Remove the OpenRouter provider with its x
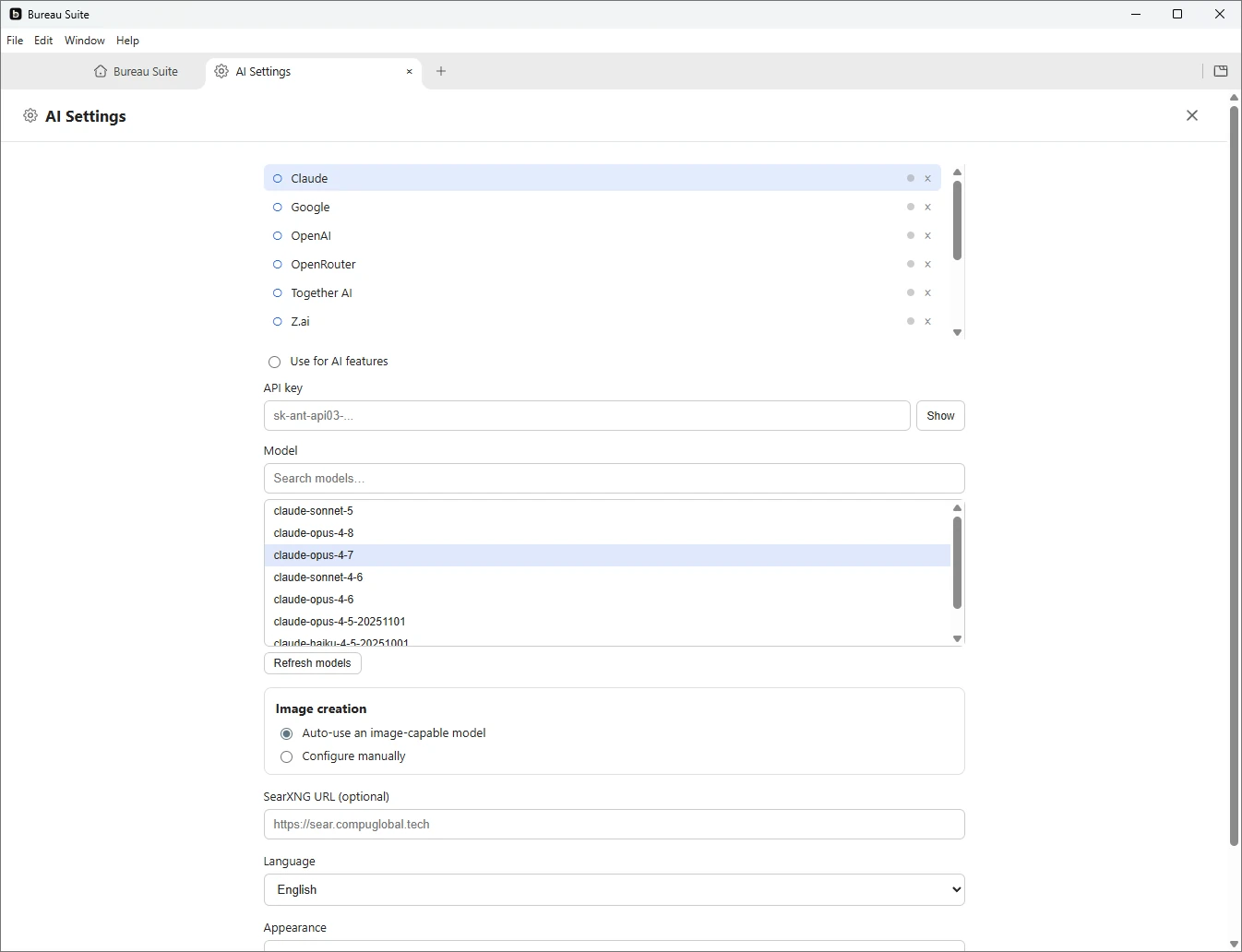The width and height of the screenshot is (1242, 952). click(927, 264)
